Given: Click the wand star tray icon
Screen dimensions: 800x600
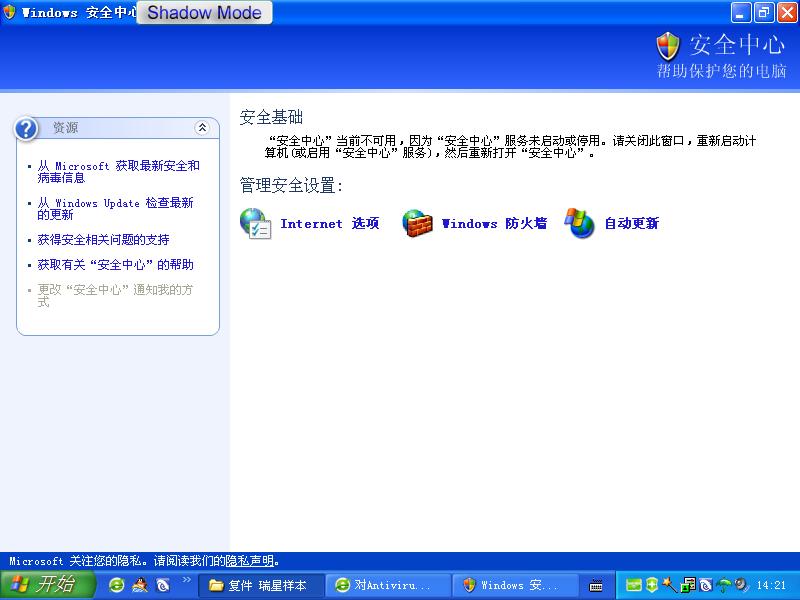Looking at the screenshot, I should tap(669, 585).
